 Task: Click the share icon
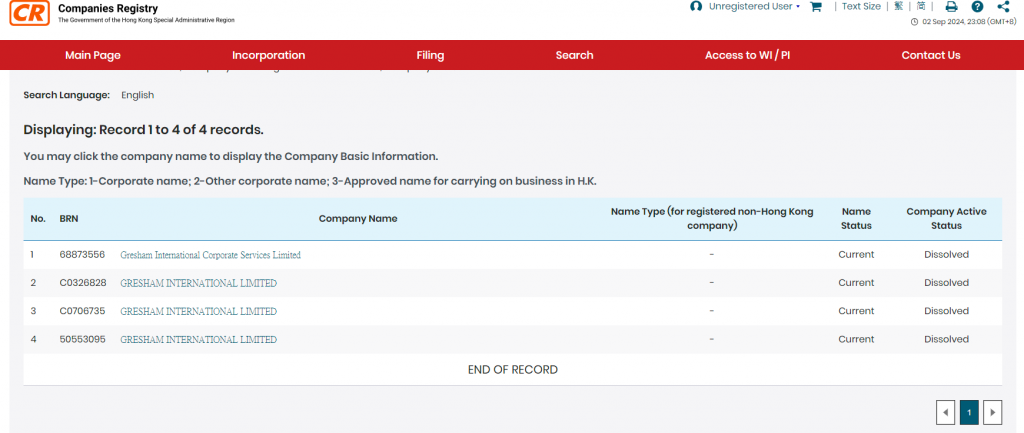[x=1004, y=7]
